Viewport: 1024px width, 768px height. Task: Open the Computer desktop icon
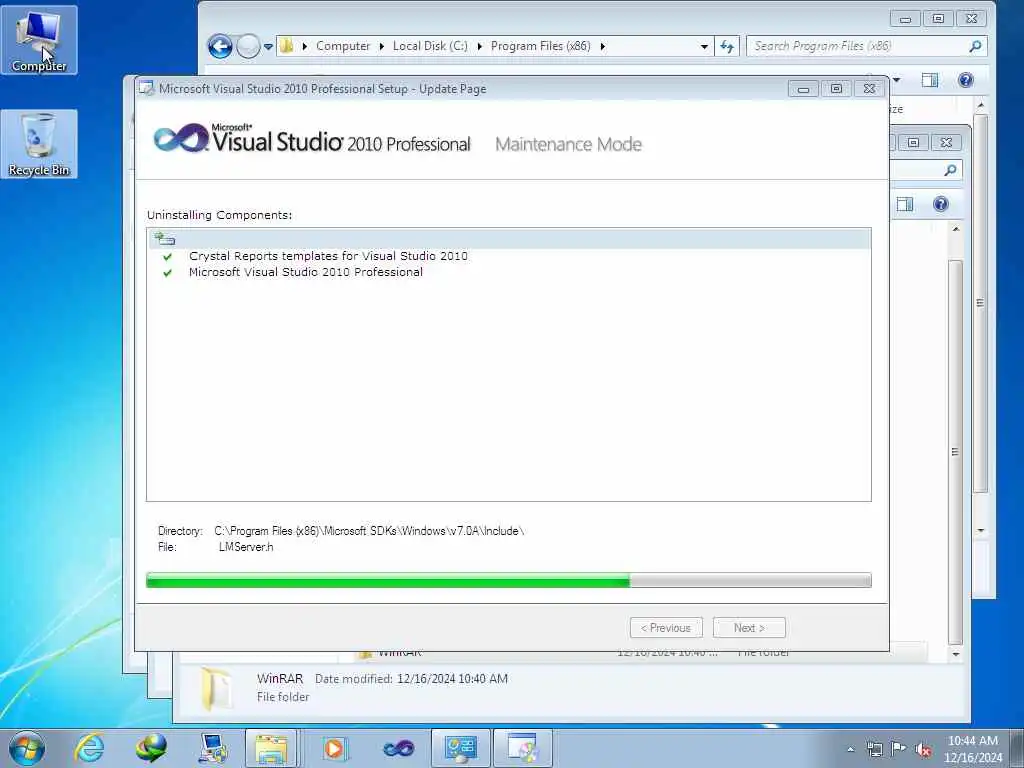tap(39, 40)
